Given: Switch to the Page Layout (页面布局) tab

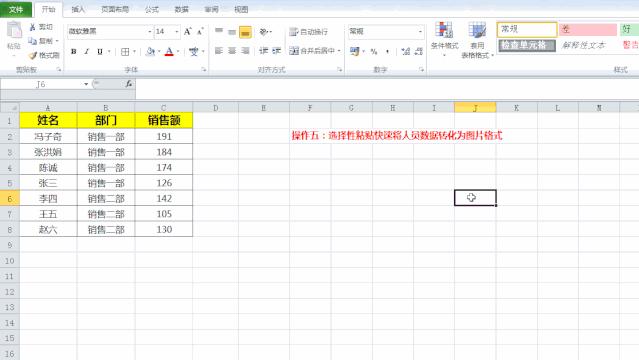Looking at the screenshot, I should click(115, 9).
